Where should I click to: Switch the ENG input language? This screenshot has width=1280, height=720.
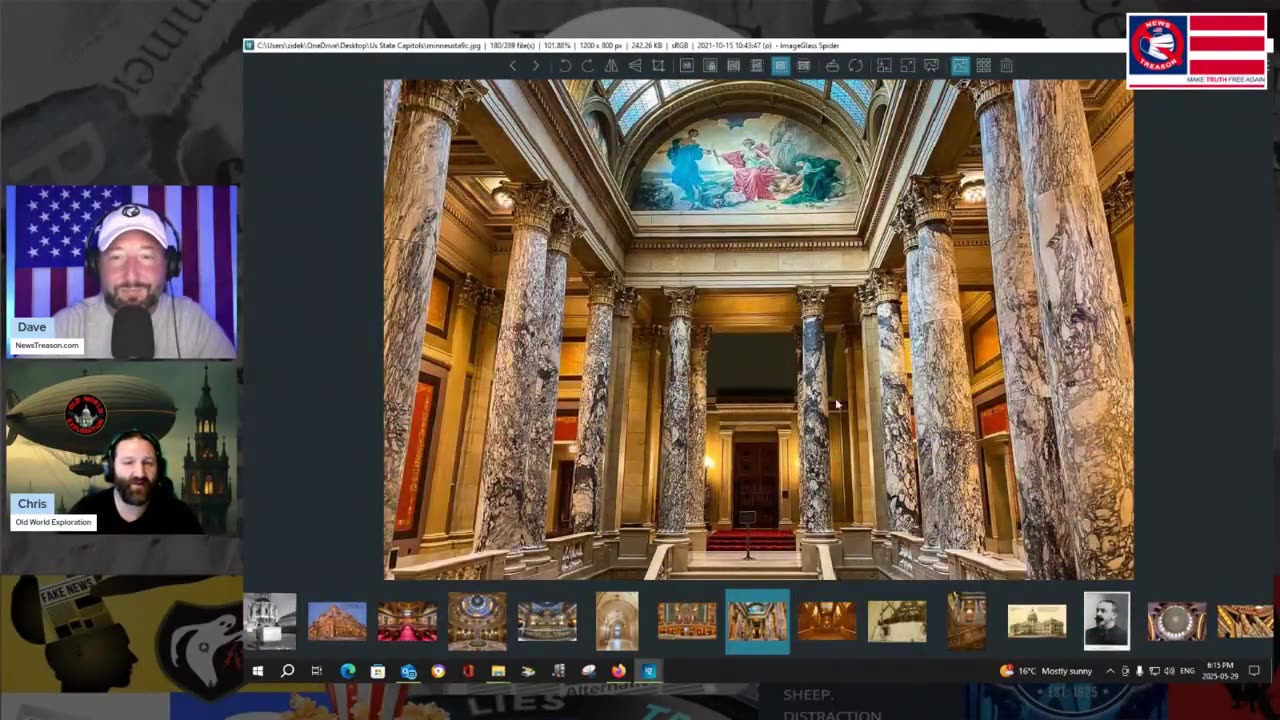click(1188, 671)
